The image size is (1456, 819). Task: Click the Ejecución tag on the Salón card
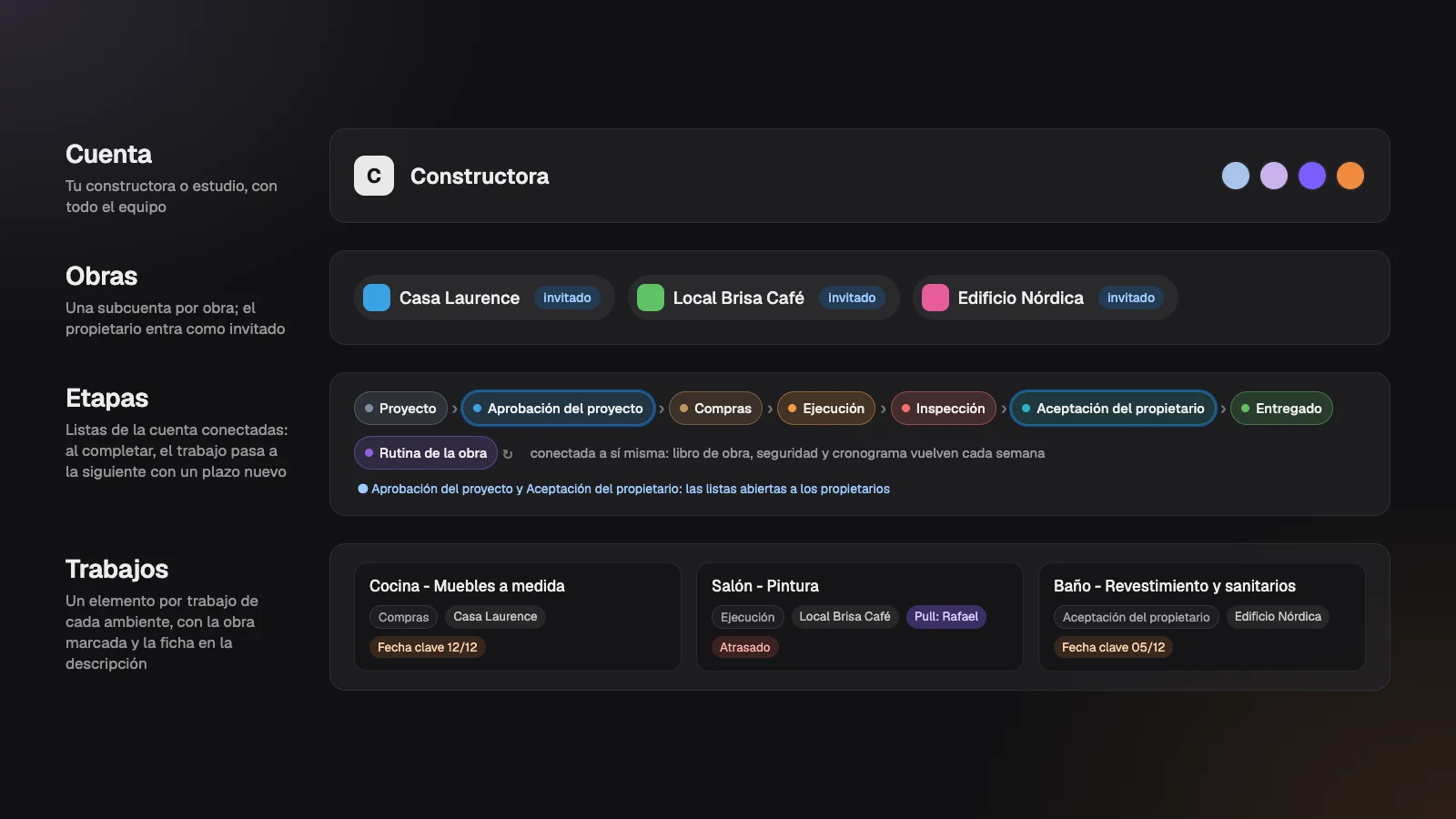pyautogui.click(x=747, y=617)
